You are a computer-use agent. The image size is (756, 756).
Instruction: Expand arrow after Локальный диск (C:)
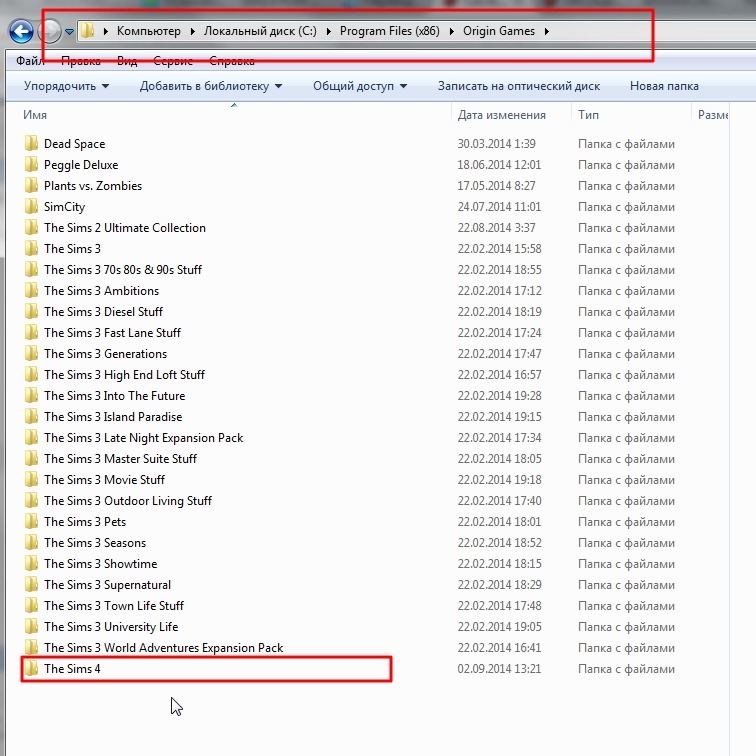pos(328,32)
